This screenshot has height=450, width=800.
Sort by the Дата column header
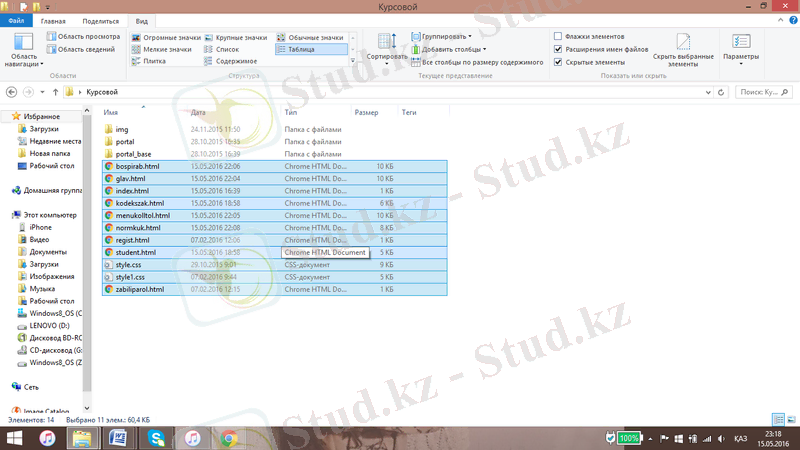click(198, 112)
